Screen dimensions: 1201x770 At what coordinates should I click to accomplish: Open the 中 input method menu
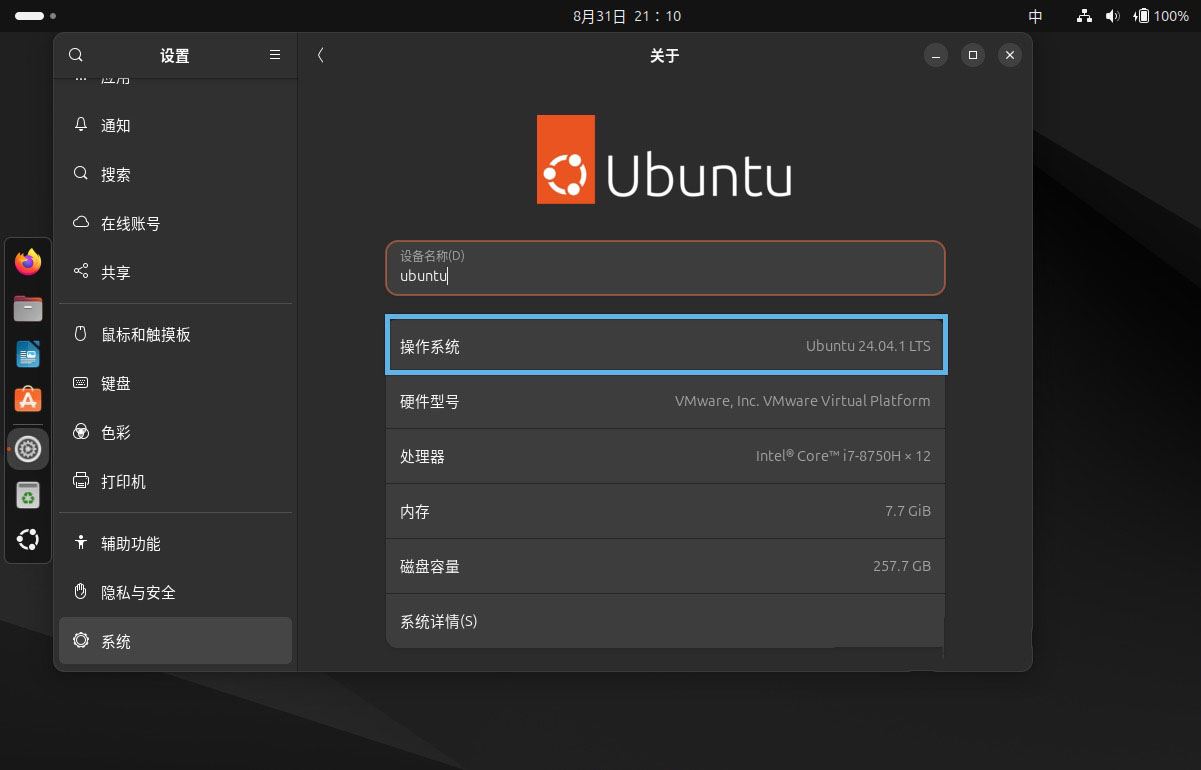click(x=1036, y=16)
